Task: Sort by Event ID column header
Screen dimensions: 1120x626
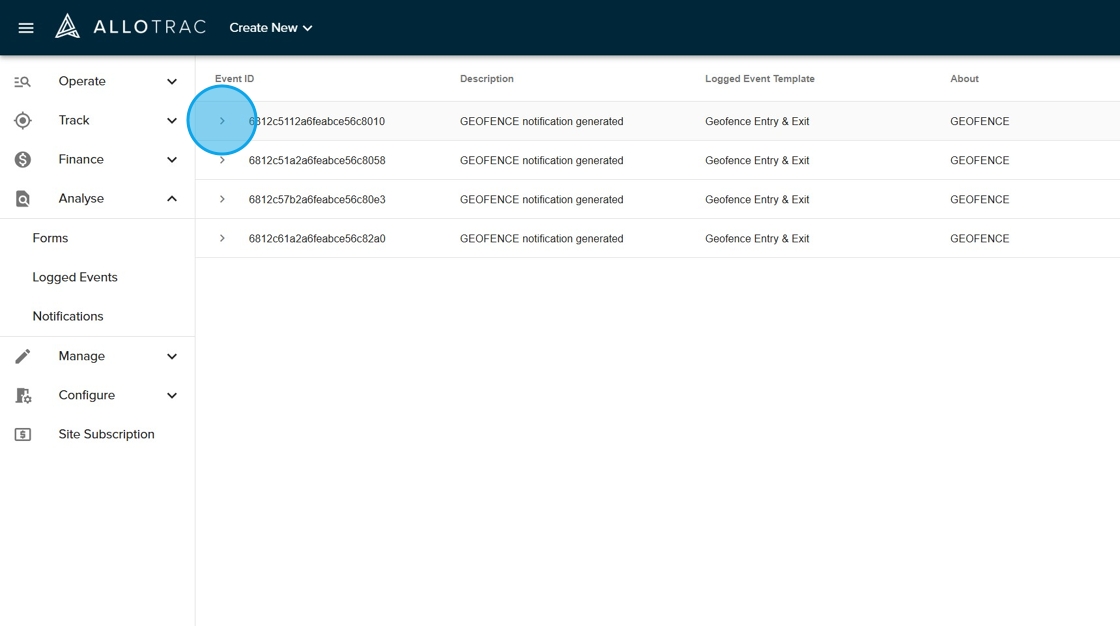Action: pos(235,79)
